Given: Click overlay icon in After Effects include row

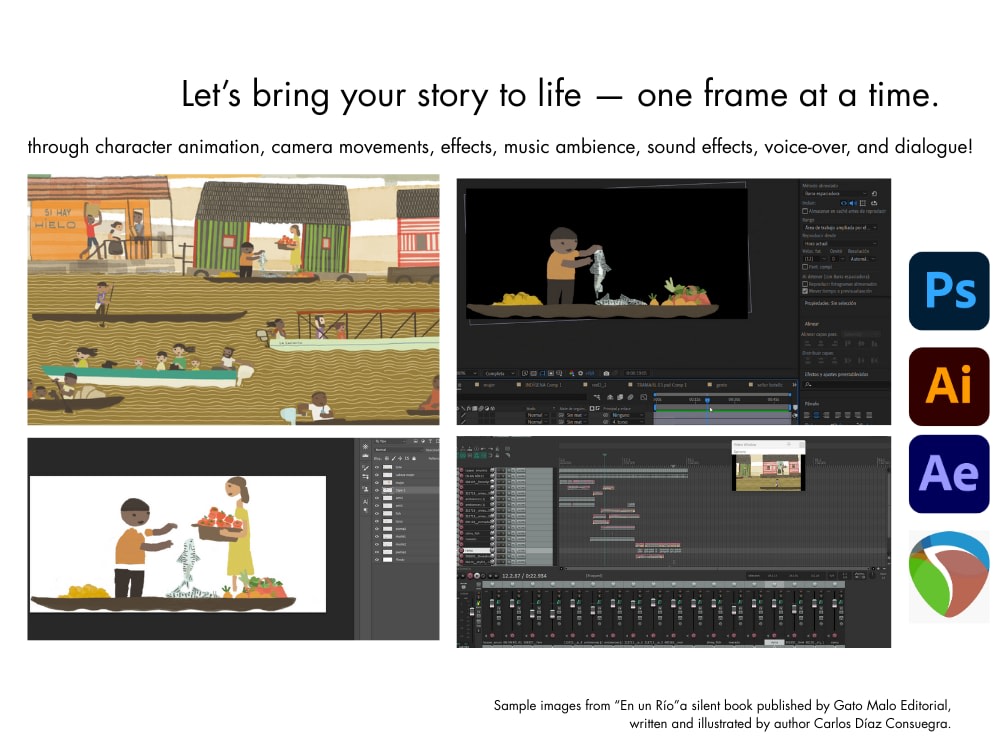Looking at the screenshot, I should (863, 203).
